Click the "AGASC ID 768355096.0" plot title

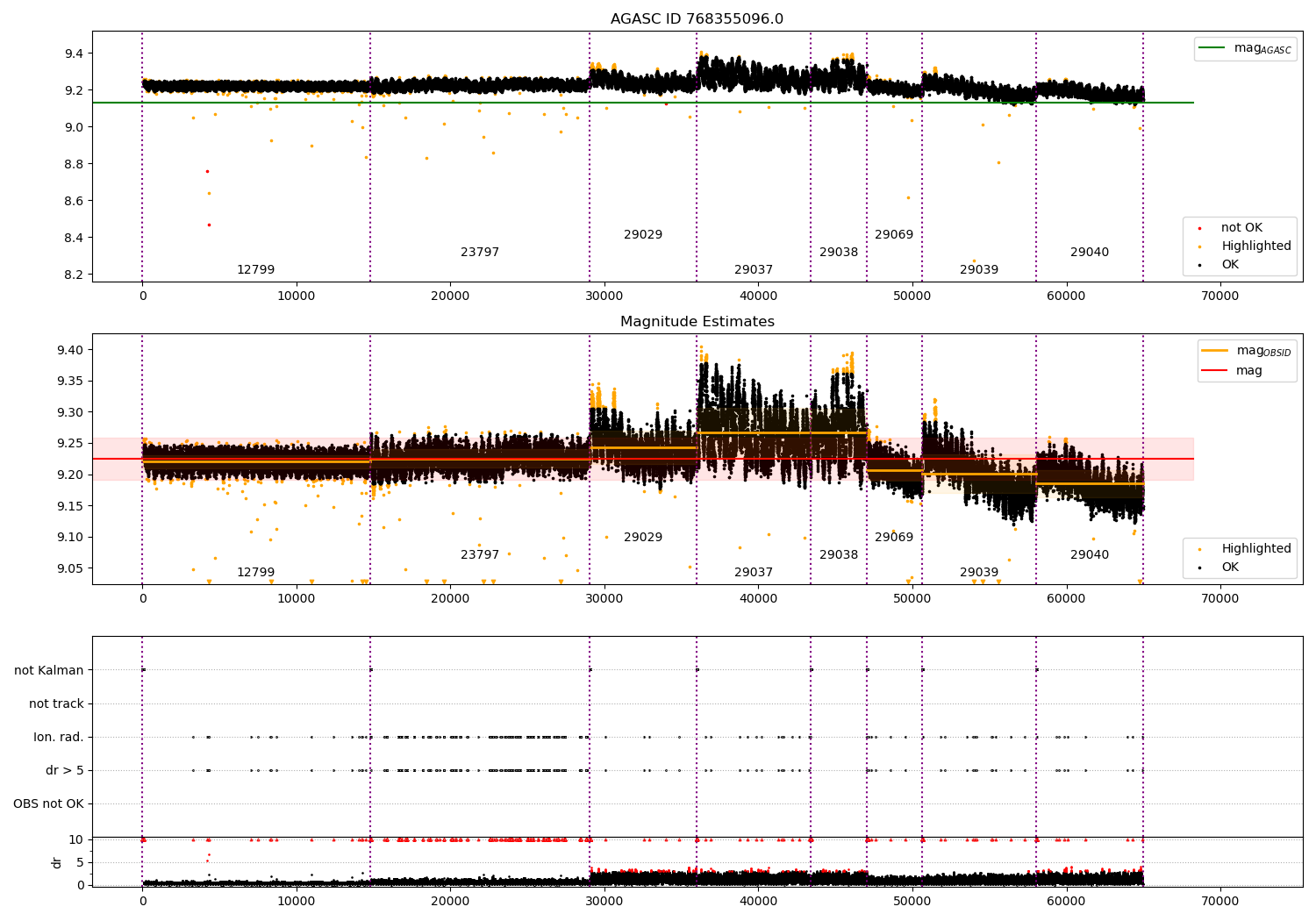pyautogui.click(x=697, y=19)
